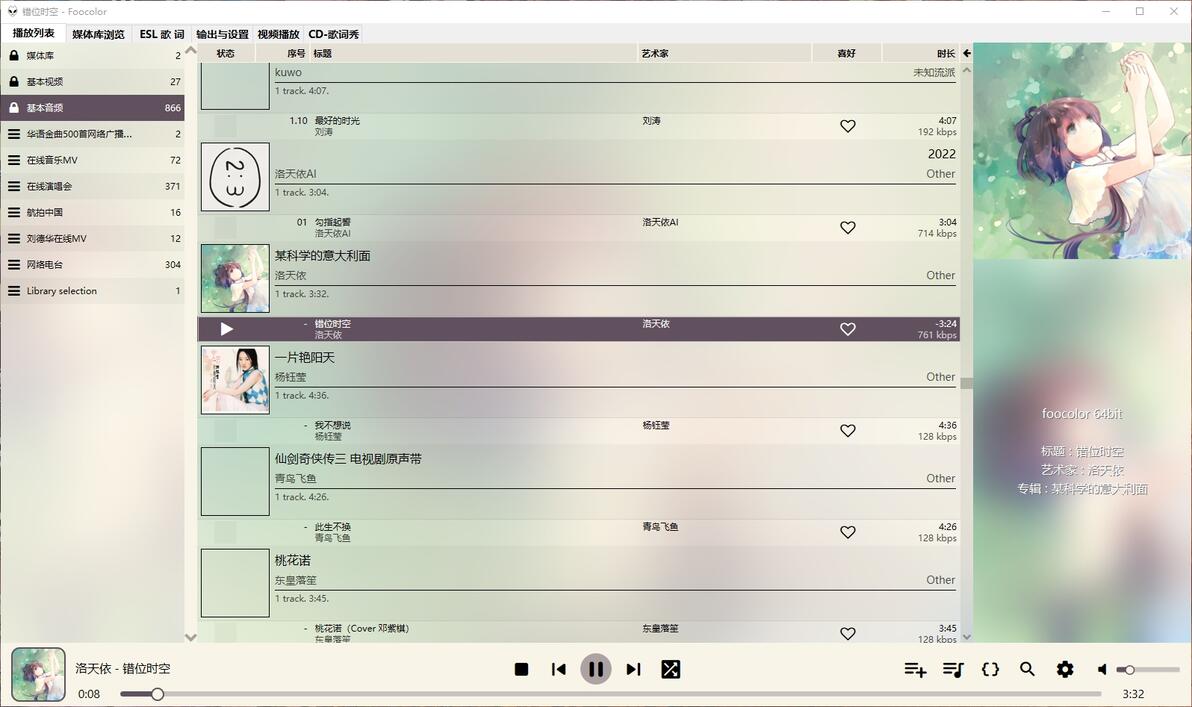1192x707 pixels.
Task: Click the seek bar progress slider
Action: (x=610, y=694)
